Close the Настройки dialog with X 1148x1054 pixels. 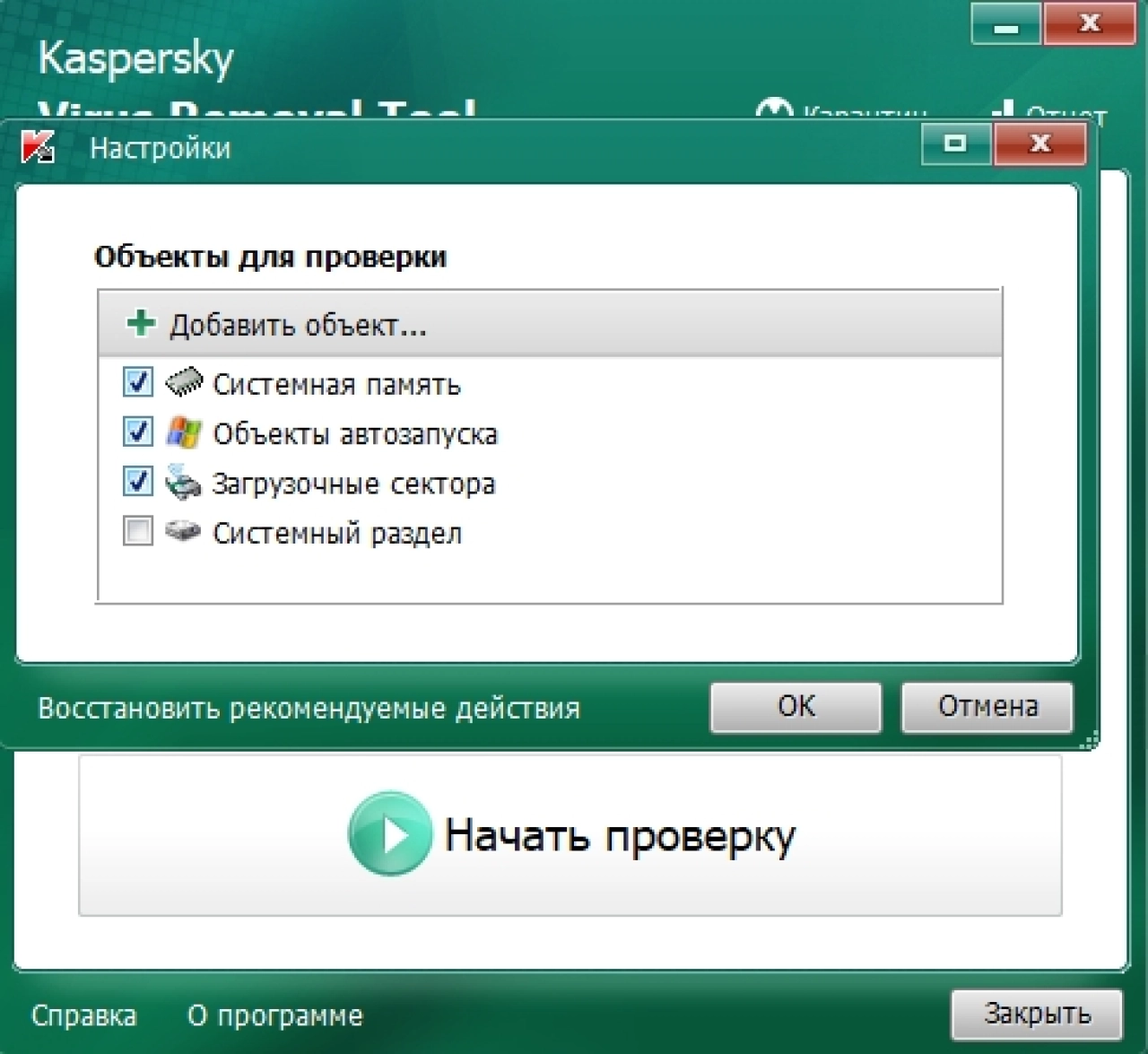point(1040,144)
